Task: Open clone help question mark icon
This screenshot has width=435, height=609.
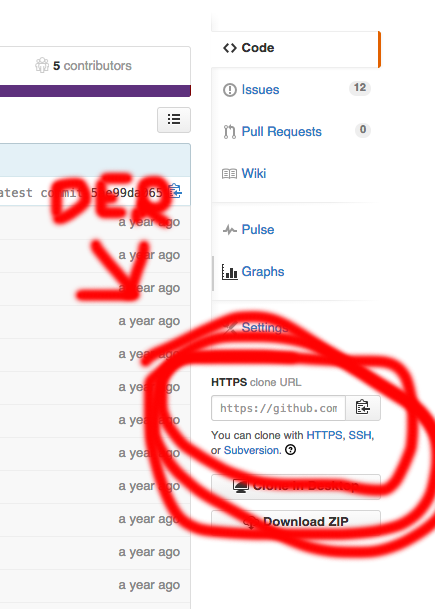Action: 291,450
